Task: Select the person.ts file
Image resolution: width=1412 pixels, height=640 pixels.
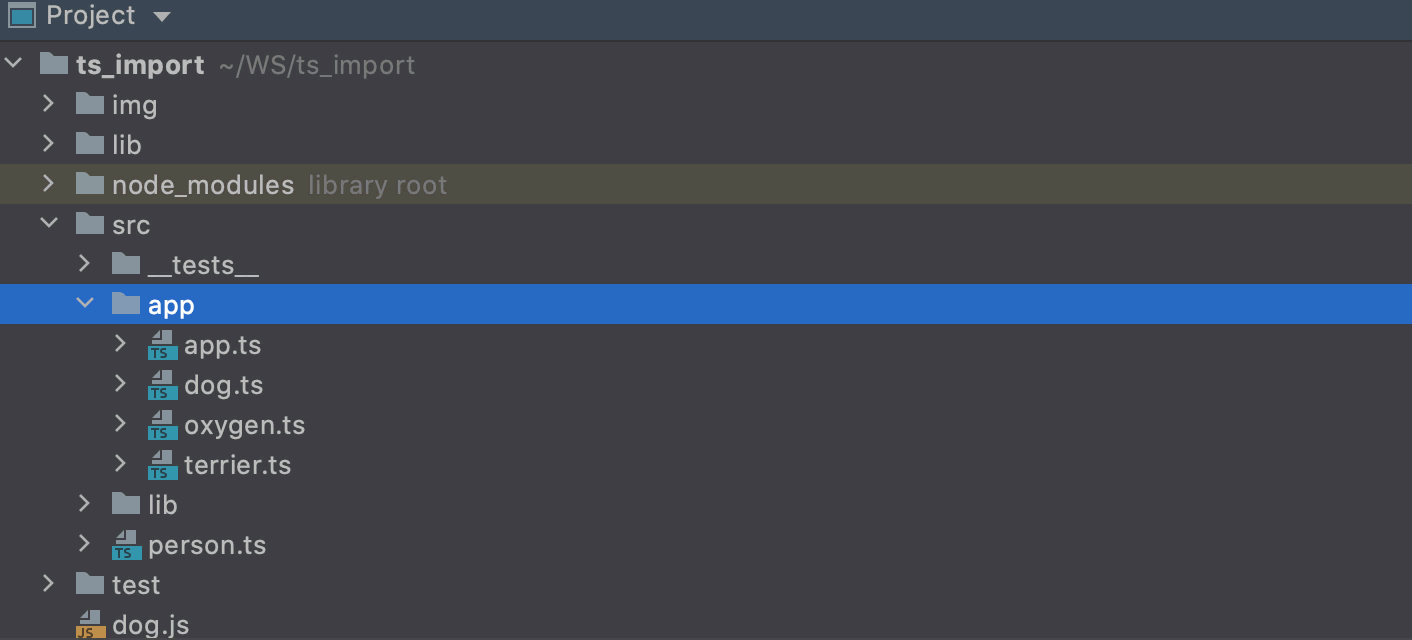Action: coord(206,545)
